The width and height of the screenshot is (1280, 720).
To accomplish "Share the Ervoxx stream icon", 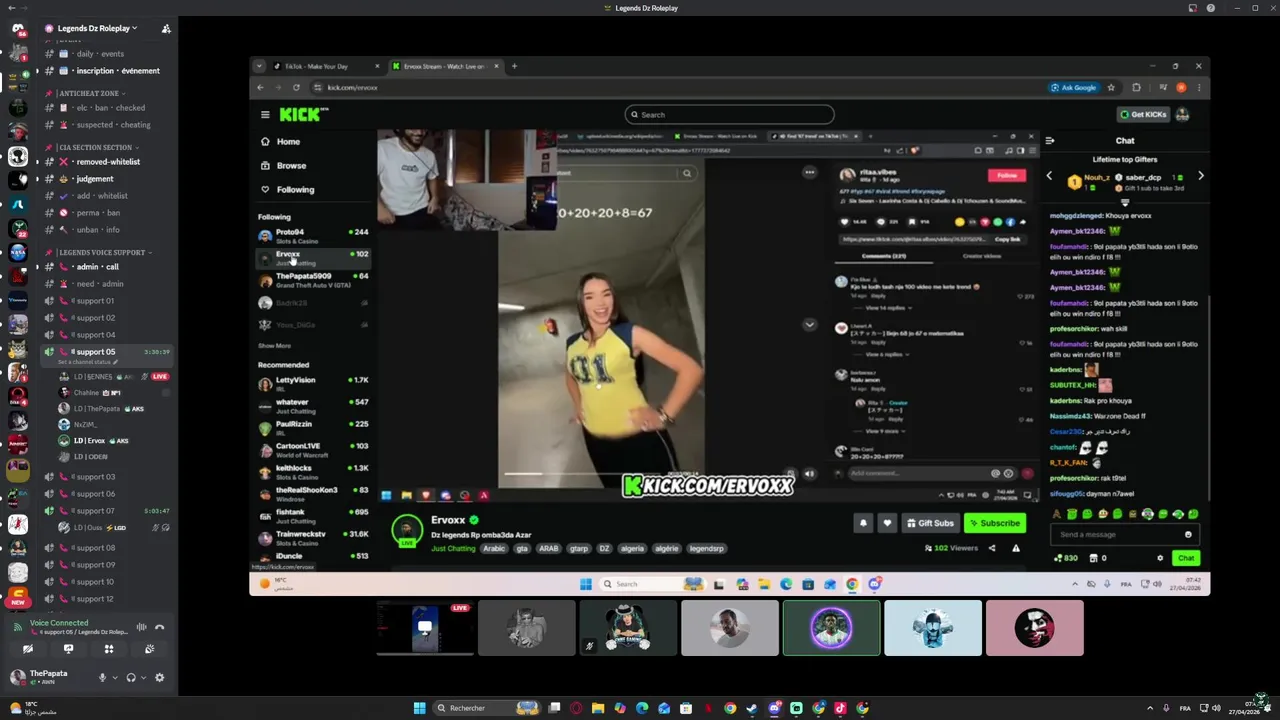I will [x=992, y=548].
